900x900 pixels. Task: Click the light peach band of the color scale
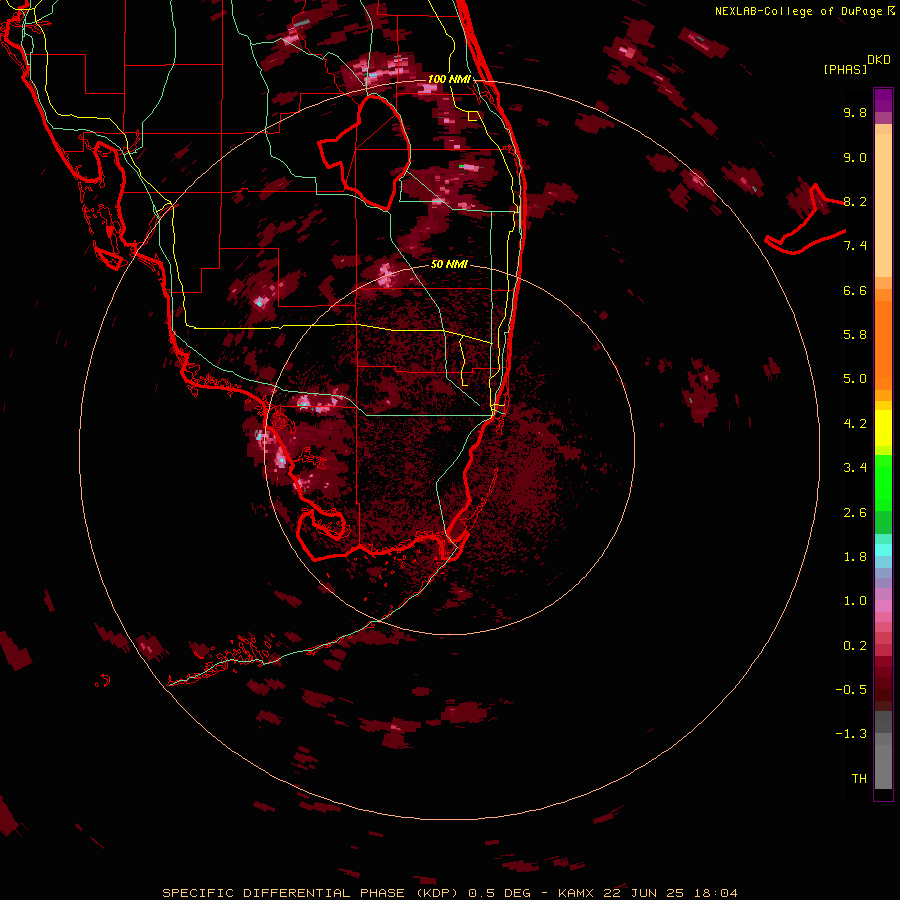pyautogui.click(x=883, y=205)
